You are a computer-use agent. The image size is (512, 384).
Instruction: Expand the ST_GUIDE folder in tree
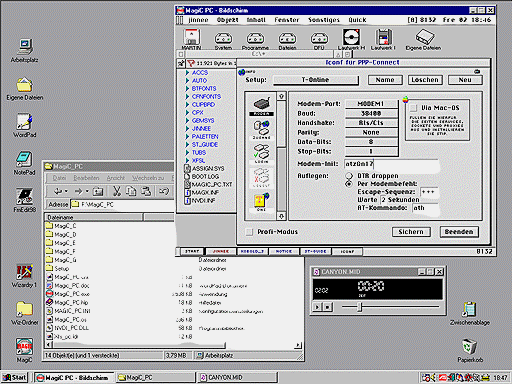187,145
